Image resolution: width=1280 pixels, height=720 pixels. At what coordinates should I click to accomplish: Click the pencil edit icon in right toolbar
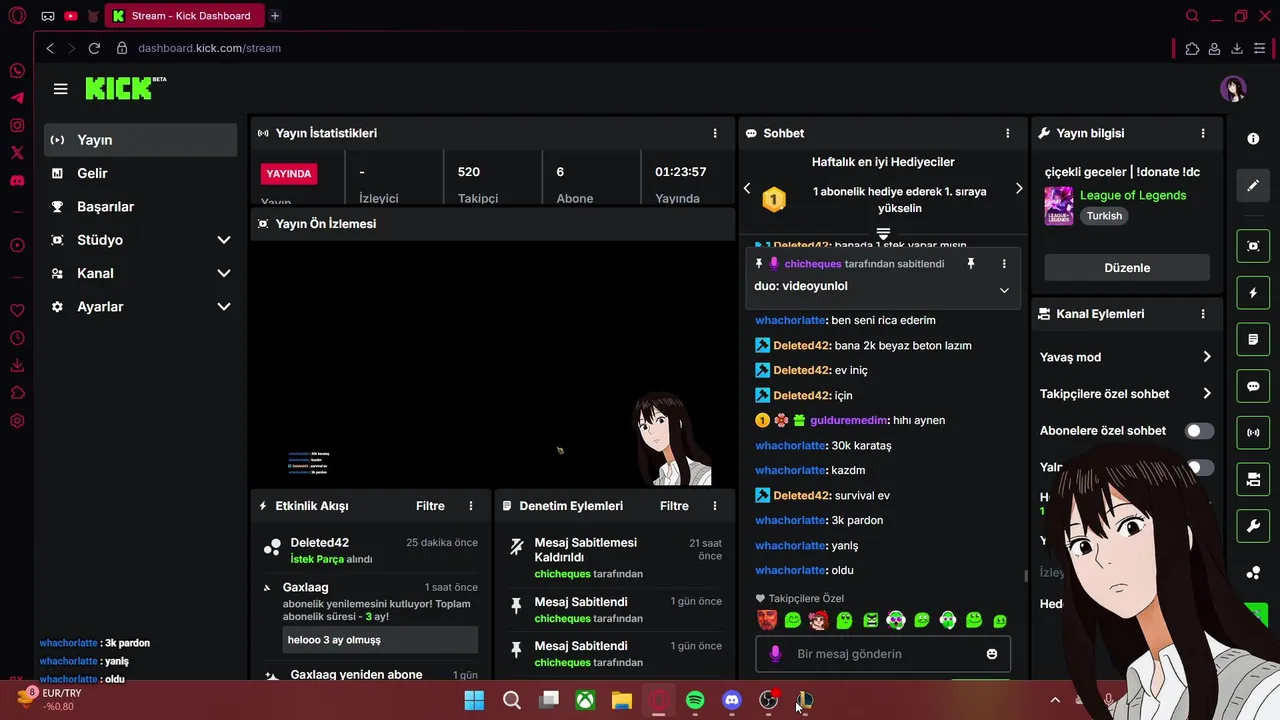tap(1253, 186)
